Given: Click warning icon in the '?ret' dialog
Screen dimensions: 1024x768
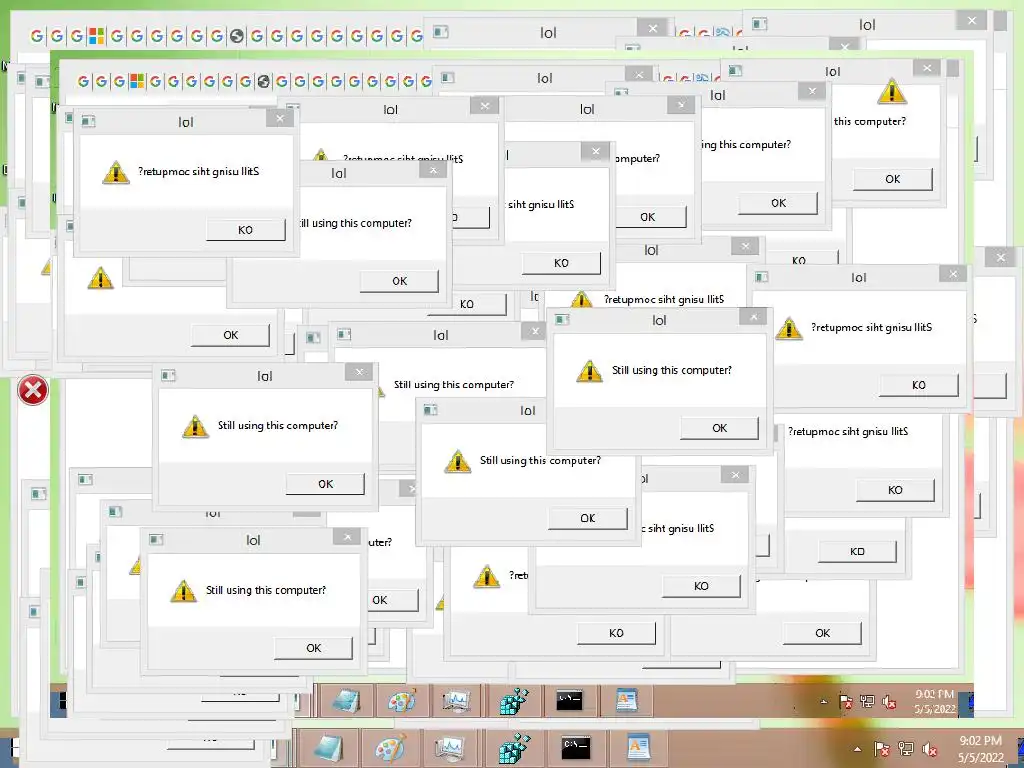Looking at the screenshot, I should [487, 576].
